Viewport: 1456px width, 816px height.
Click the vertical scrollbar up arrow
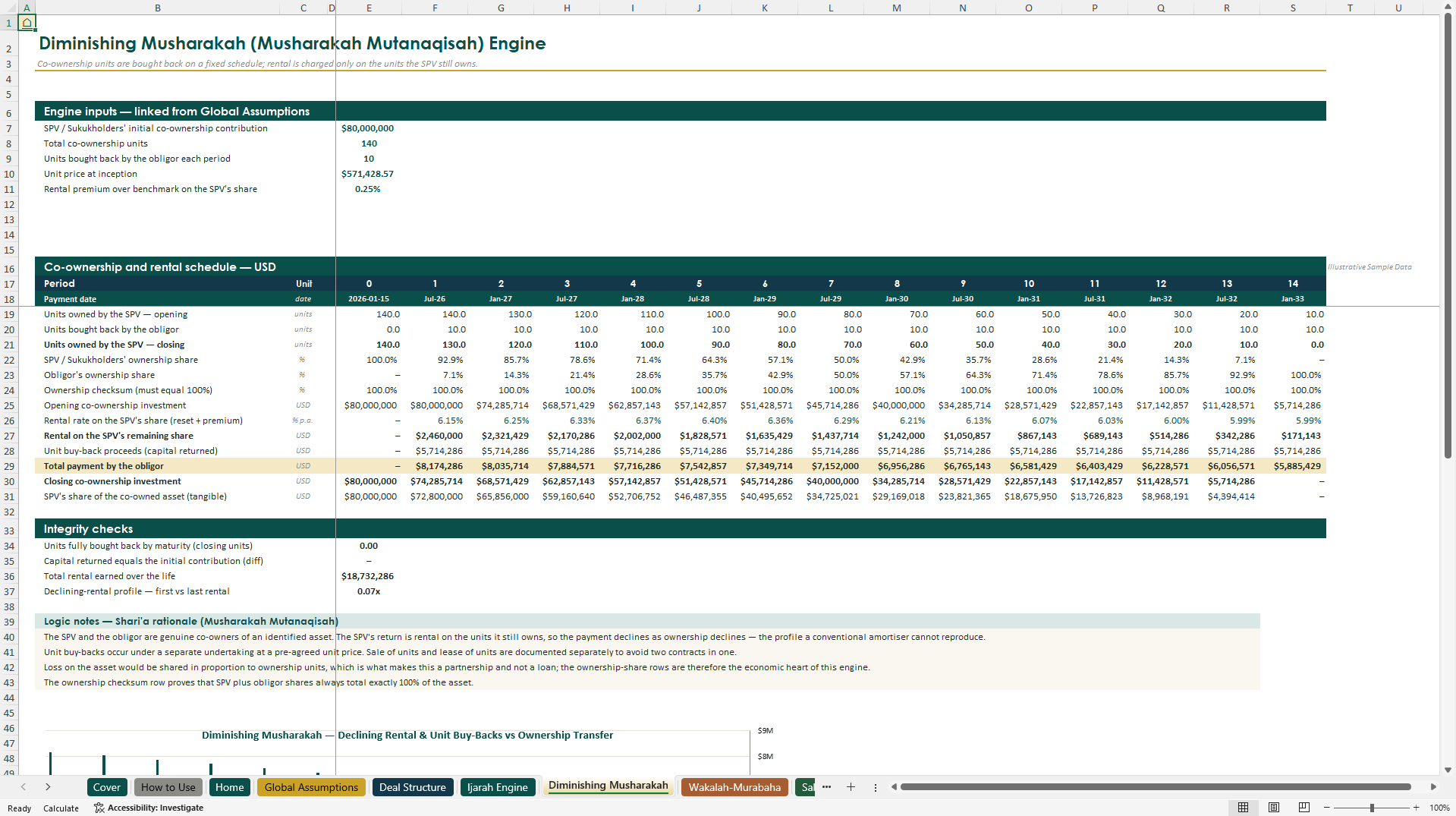pos(1448,7)
